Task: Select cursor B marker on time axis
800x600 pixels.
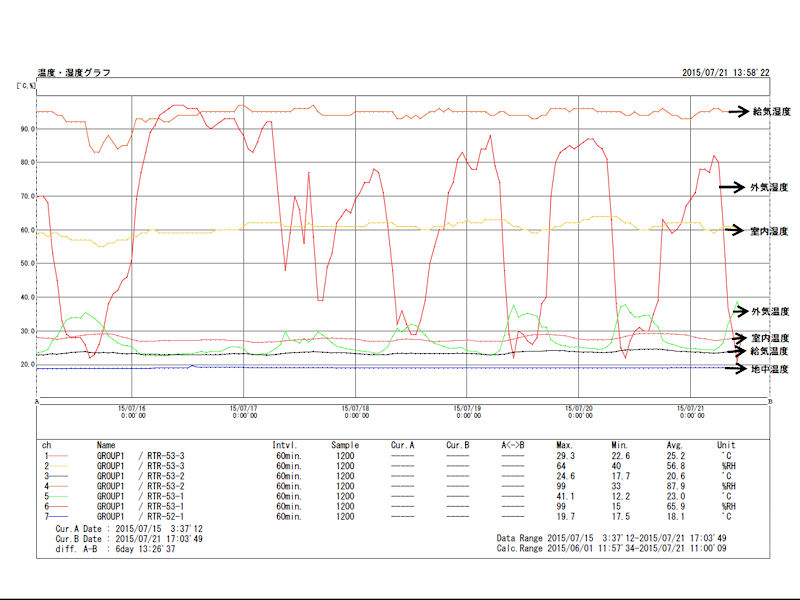Action: point(768,402)
